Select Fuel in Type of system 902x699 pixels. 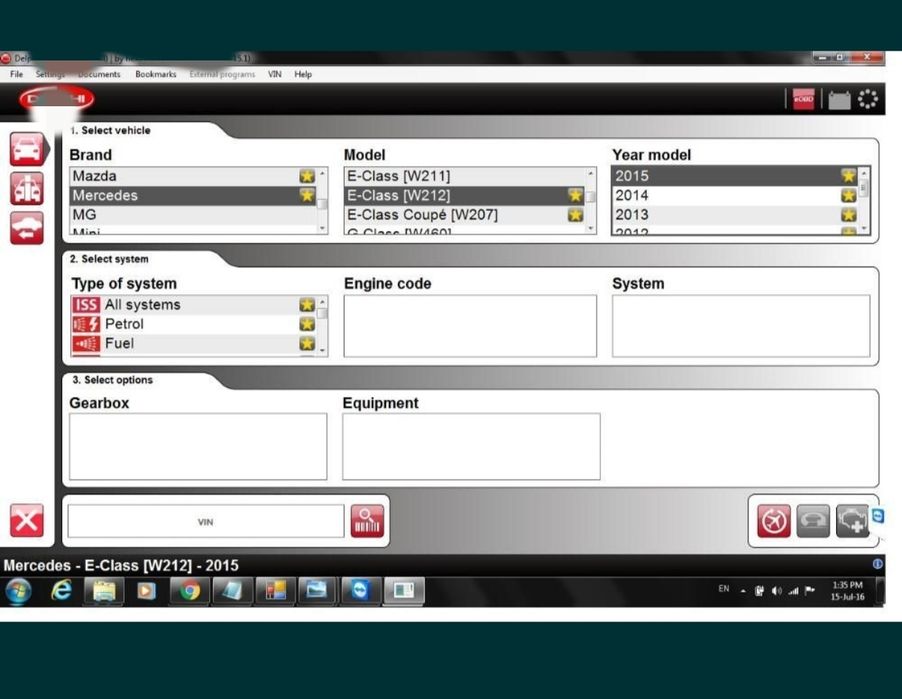click(193, 343)
